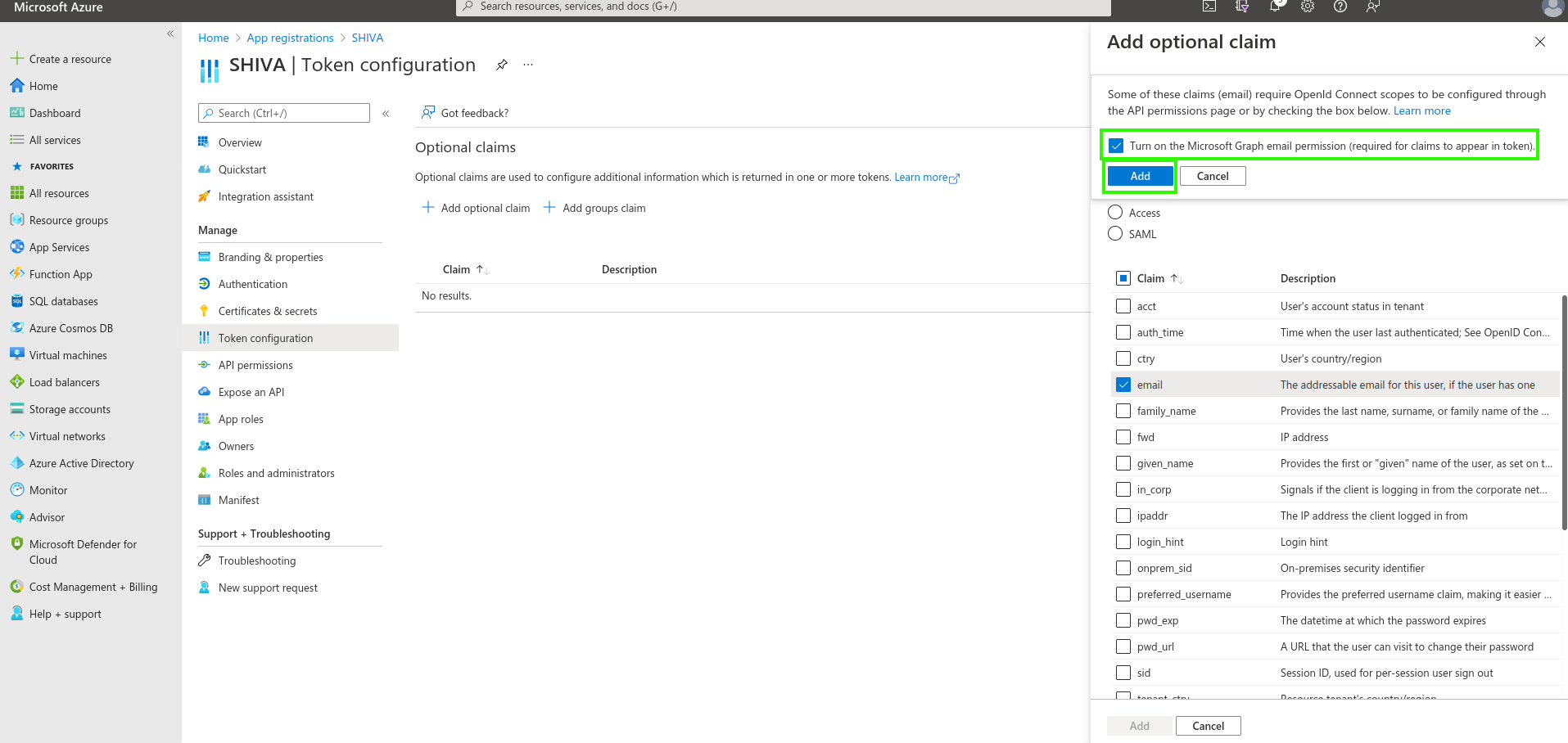Sort claims list by Claim column
The height and width of the screenshot is (743, 1568).
tap(1150, 278)
